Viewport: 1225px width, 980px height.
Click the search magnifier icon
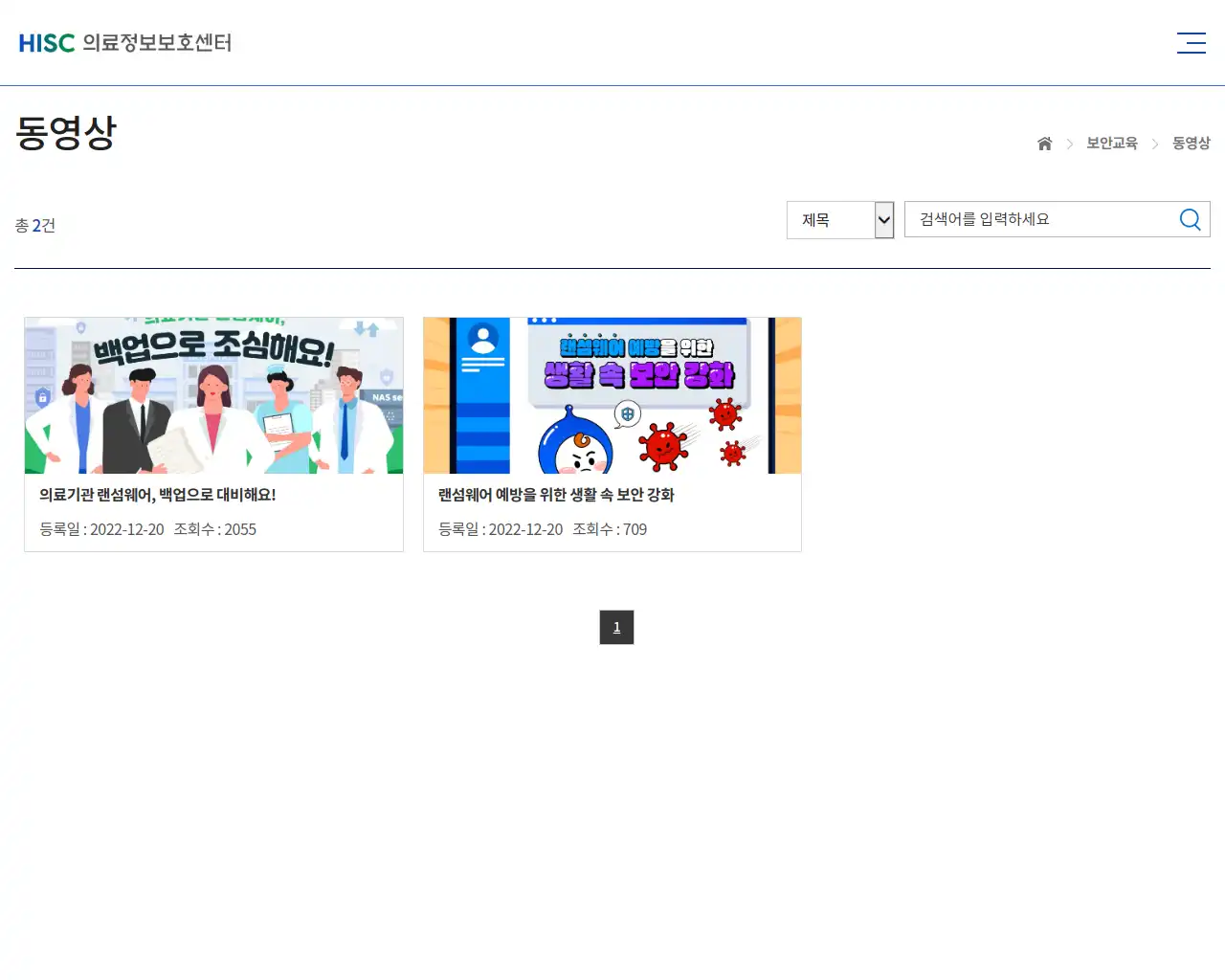click(x=1190, y=219)
